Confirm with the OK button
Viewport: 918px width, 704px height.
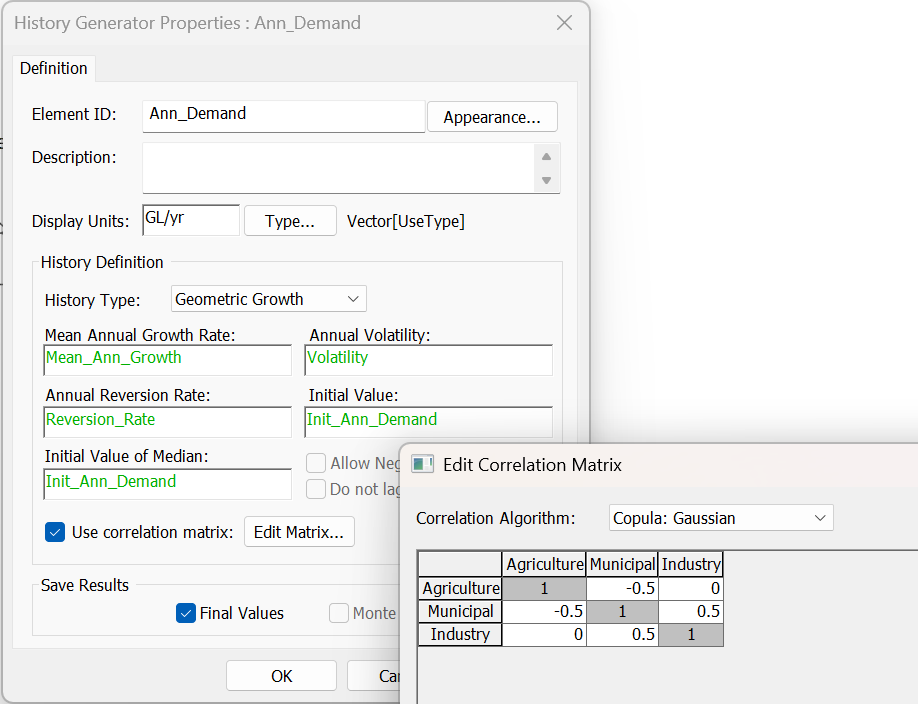281,676
